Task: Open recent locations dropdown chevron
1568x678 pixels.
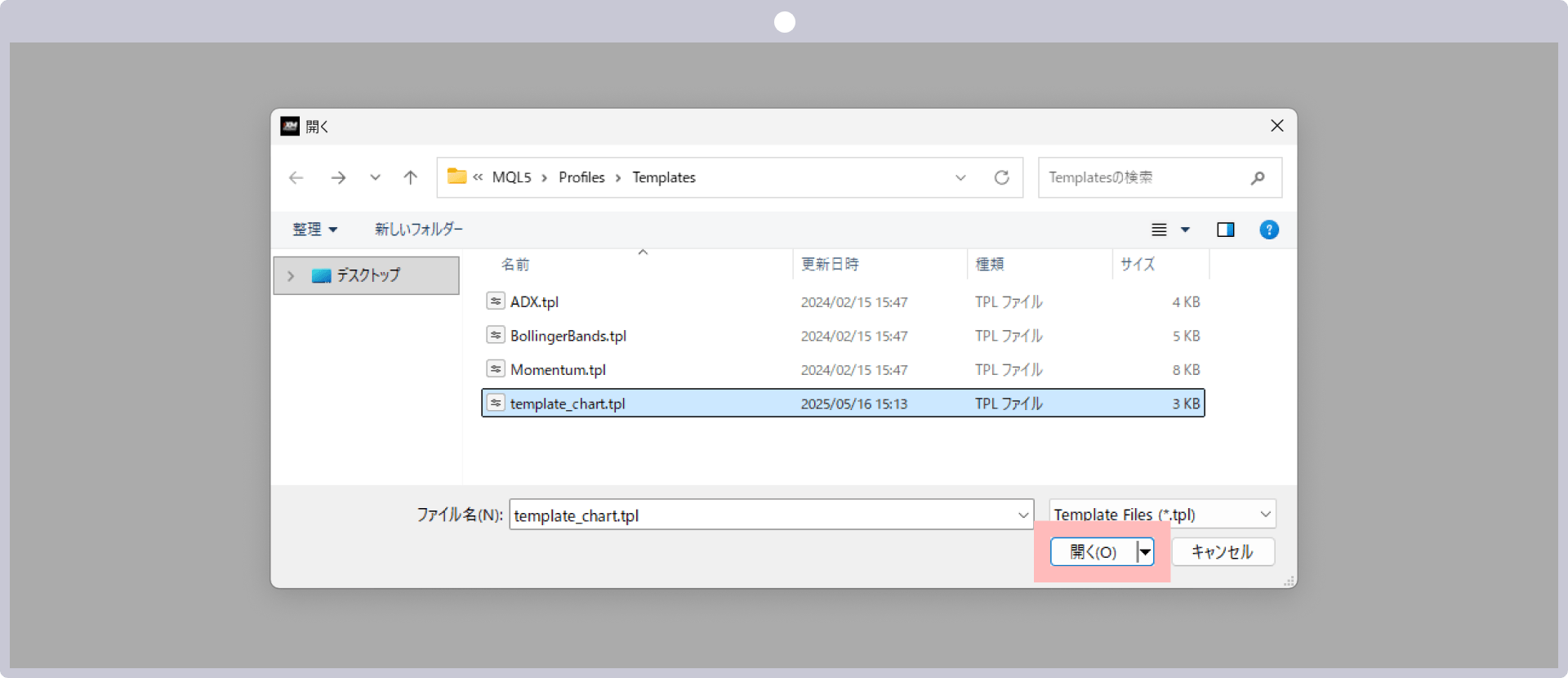Action: tap(375, 177)
